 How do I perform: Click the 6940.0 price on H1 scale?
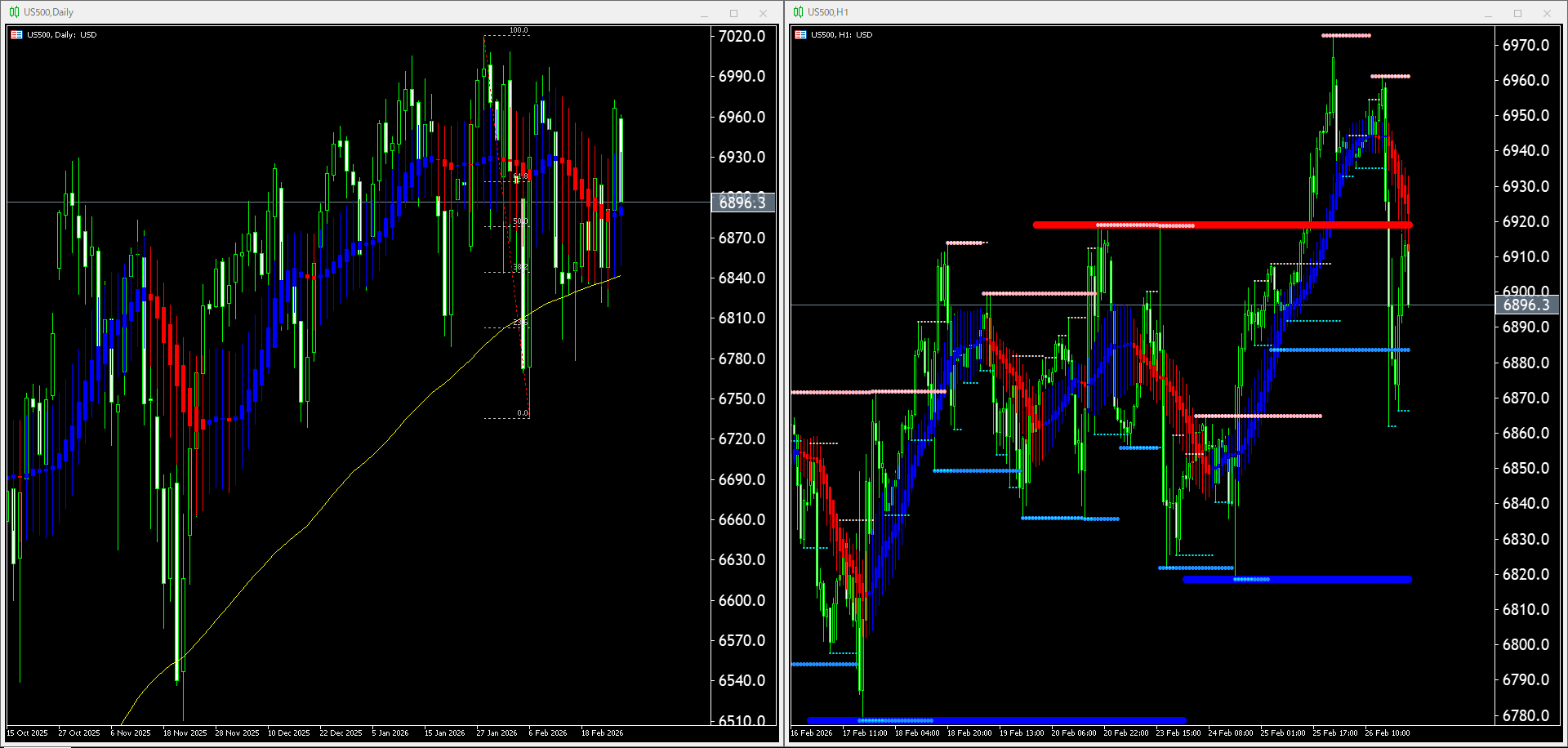point(1526,150)
